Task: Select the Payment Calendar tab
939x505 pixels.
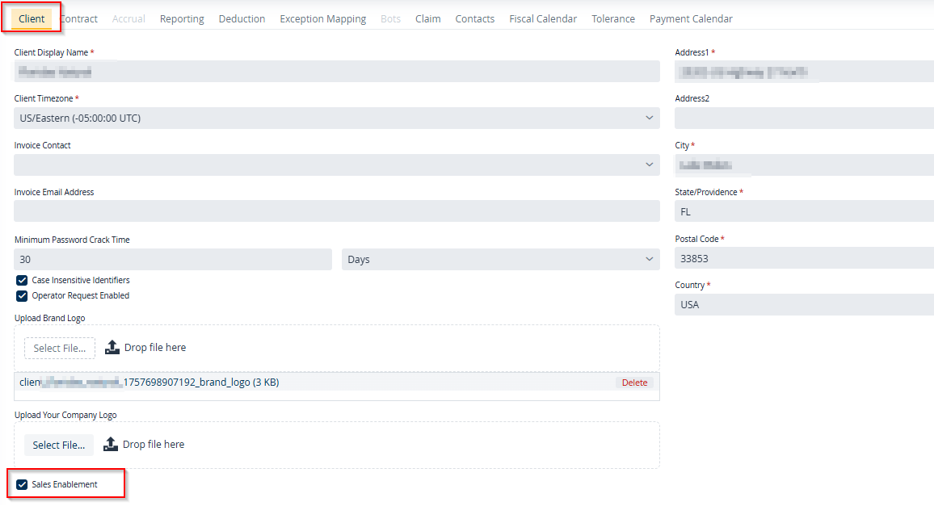Action: point(691,19)
